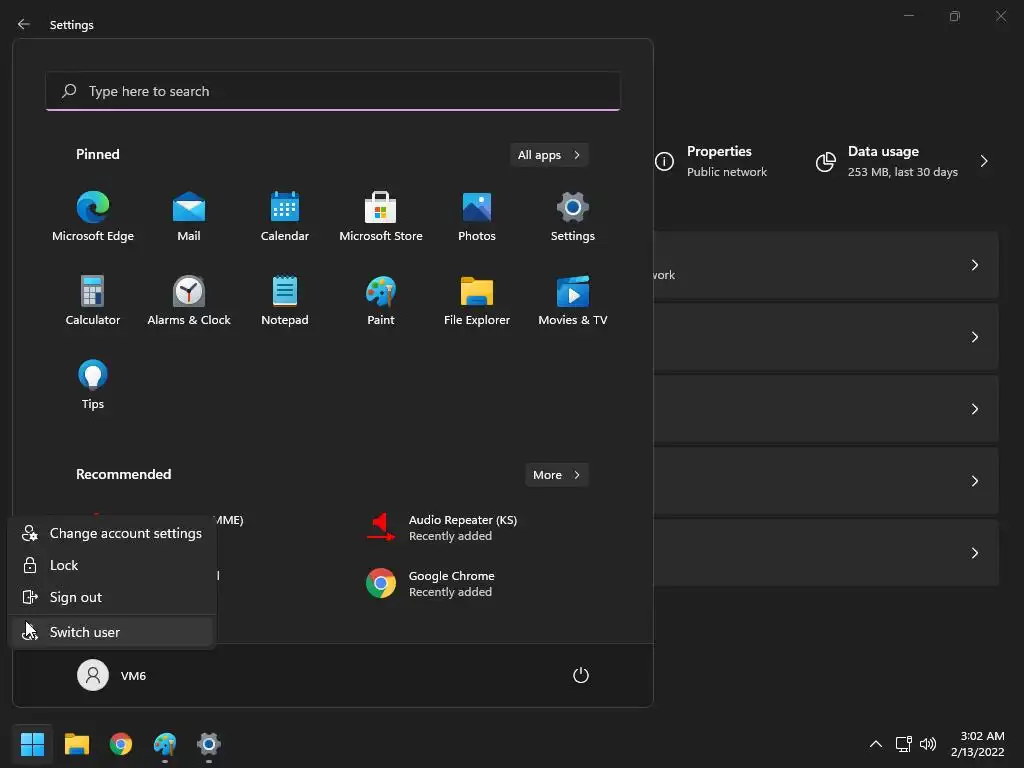The width and height of the screenshot is (1024, 768).
Task: Choose Sign out from the user menu
Action: [112, 598]
